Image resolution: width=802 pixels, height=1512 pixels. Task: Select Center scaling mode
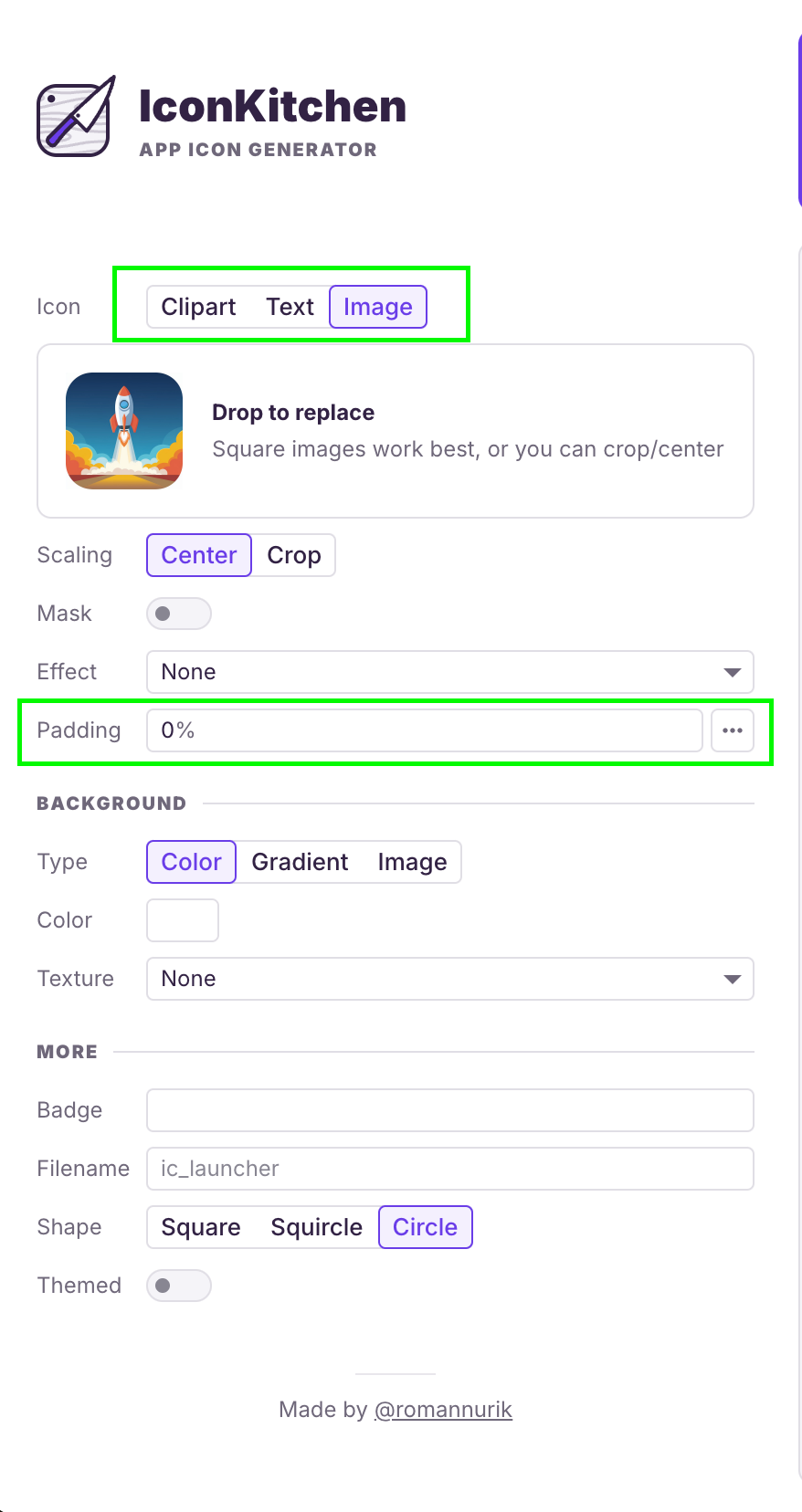click(x=198, y=554)
